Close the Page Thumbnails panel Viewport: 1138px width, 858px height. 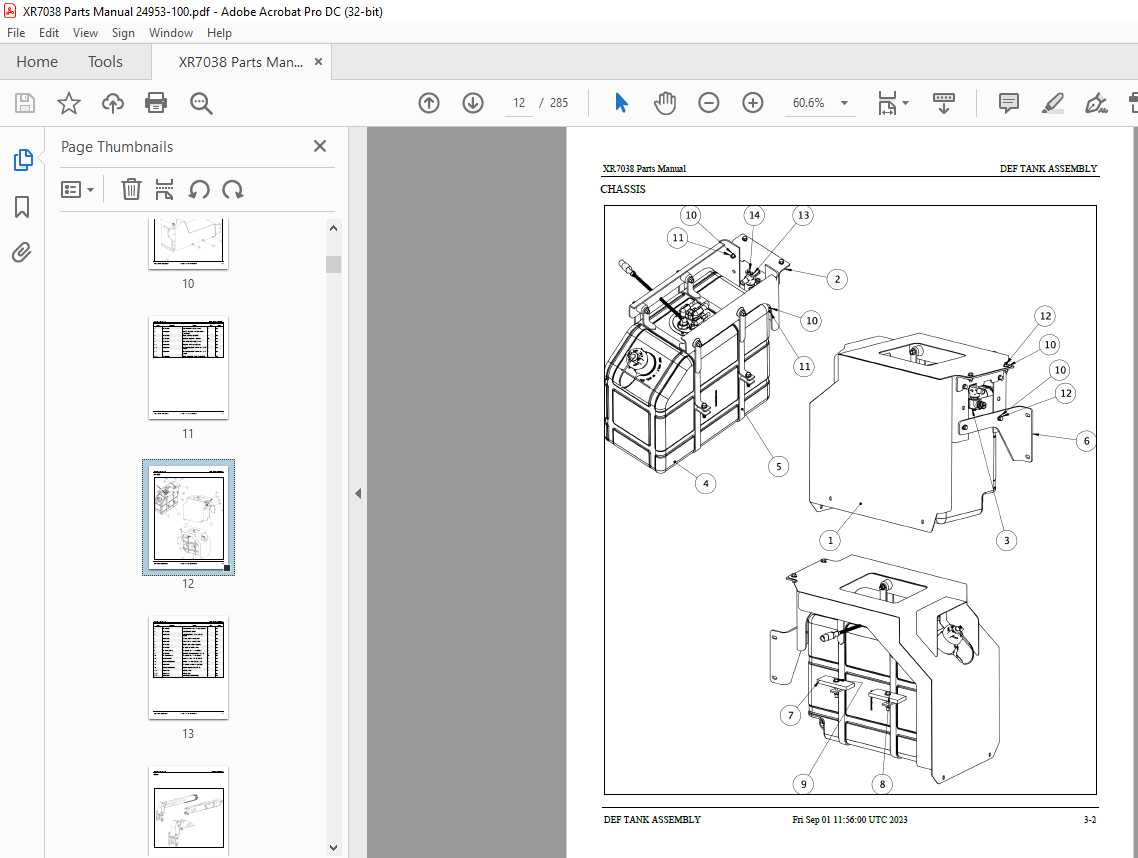[x=319, y=146]
